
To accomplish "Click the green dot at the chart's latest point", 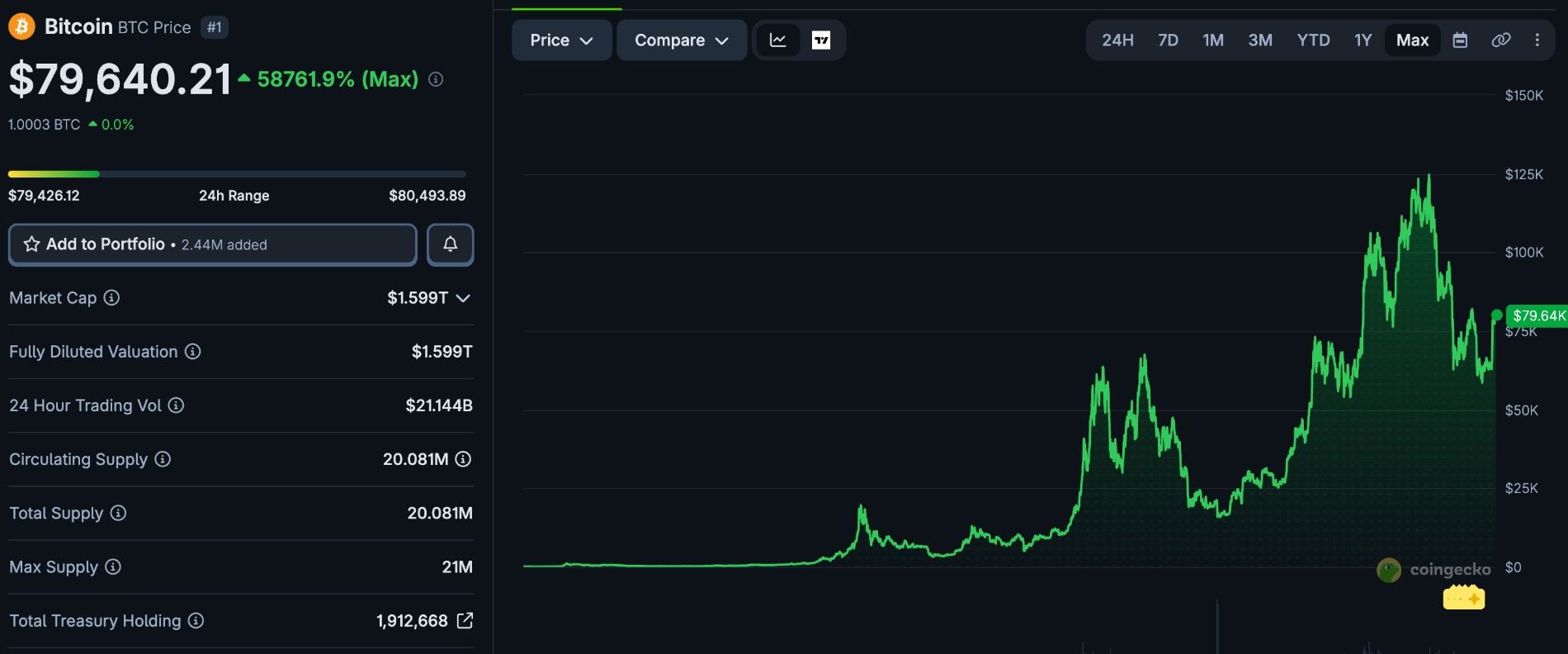I will tap(1497, 315).
